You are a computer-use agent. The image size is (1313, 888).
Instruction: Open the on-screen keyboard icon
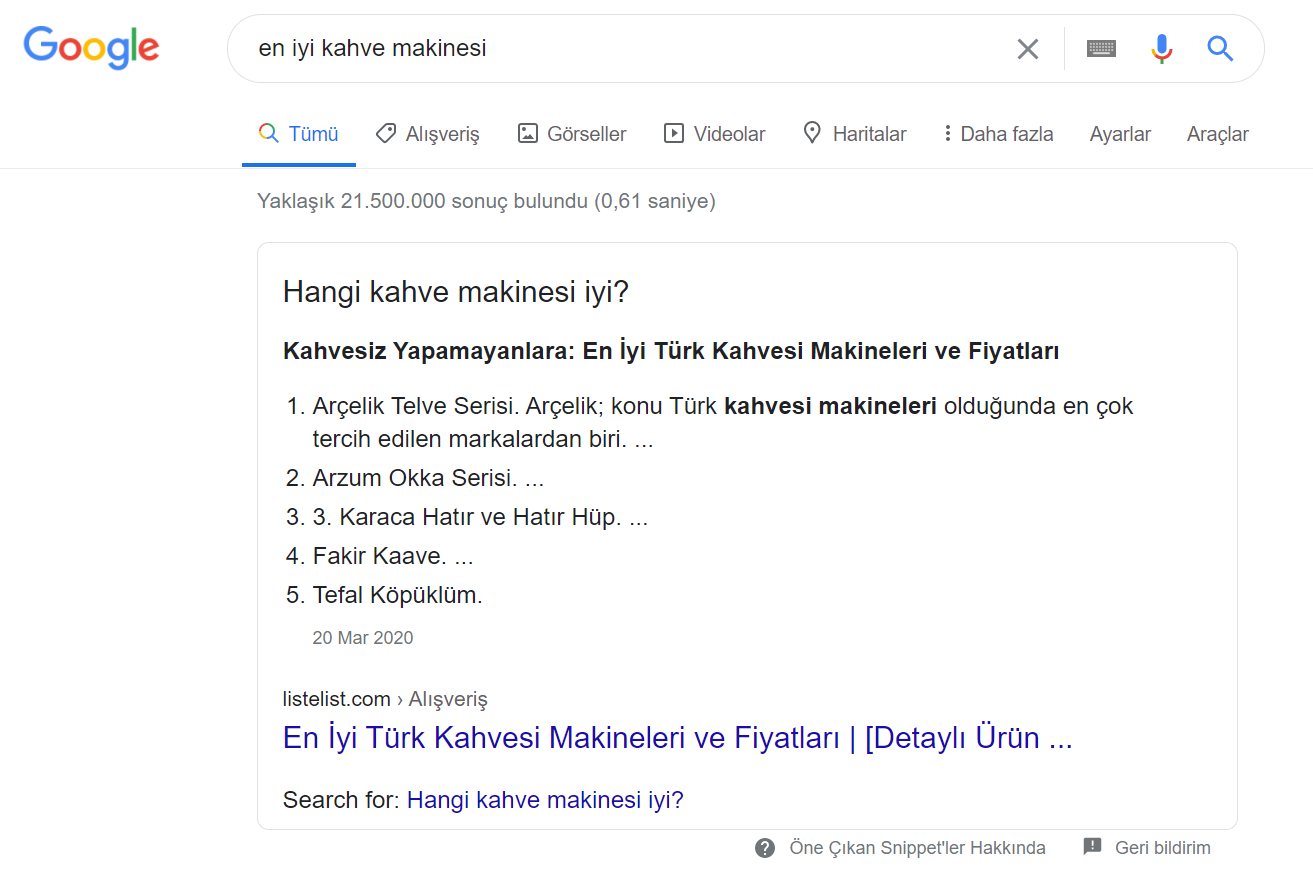(x=1101, y=49)
